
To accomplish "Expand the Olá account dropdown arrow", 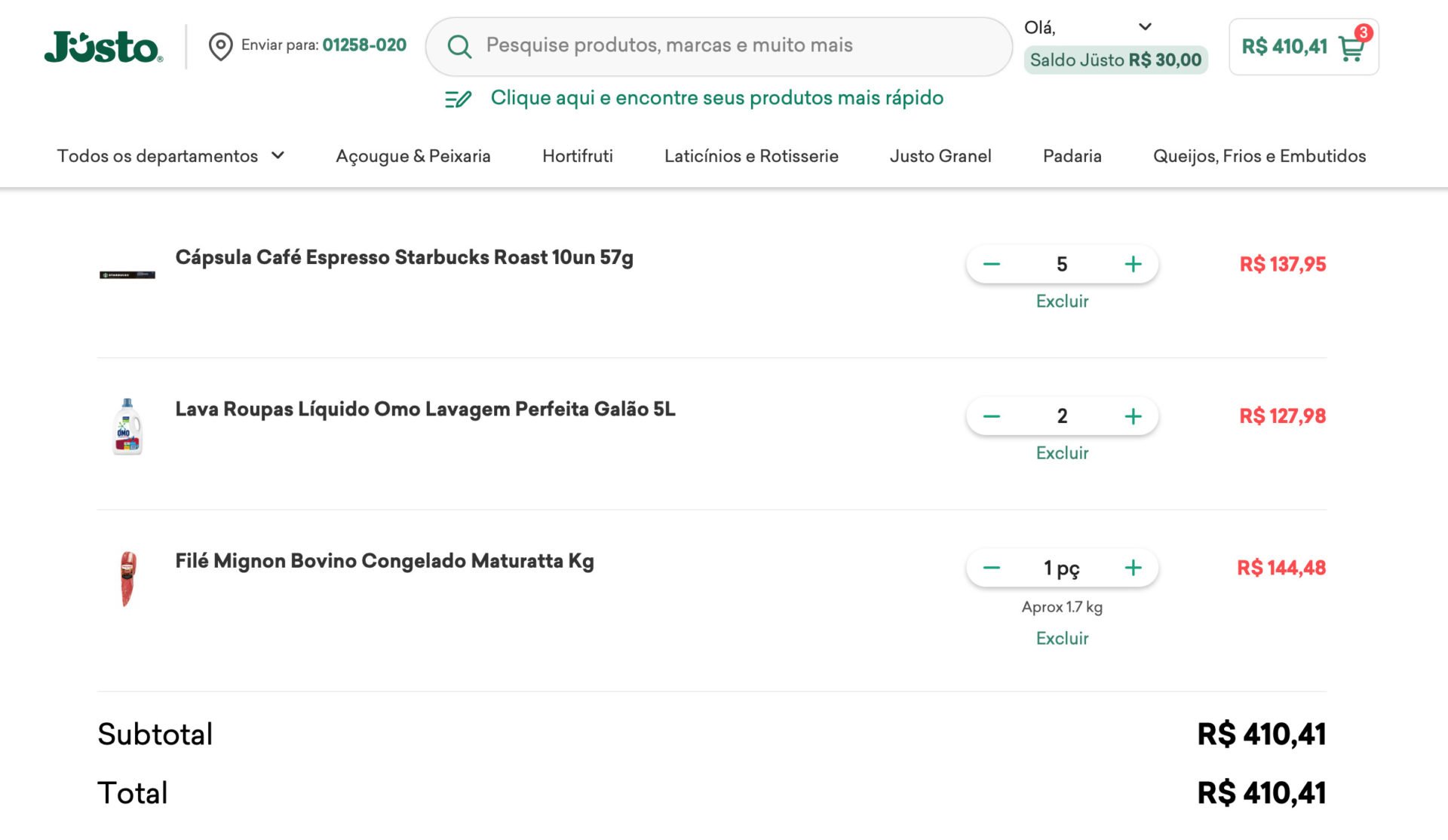I will coord(1145,27).
